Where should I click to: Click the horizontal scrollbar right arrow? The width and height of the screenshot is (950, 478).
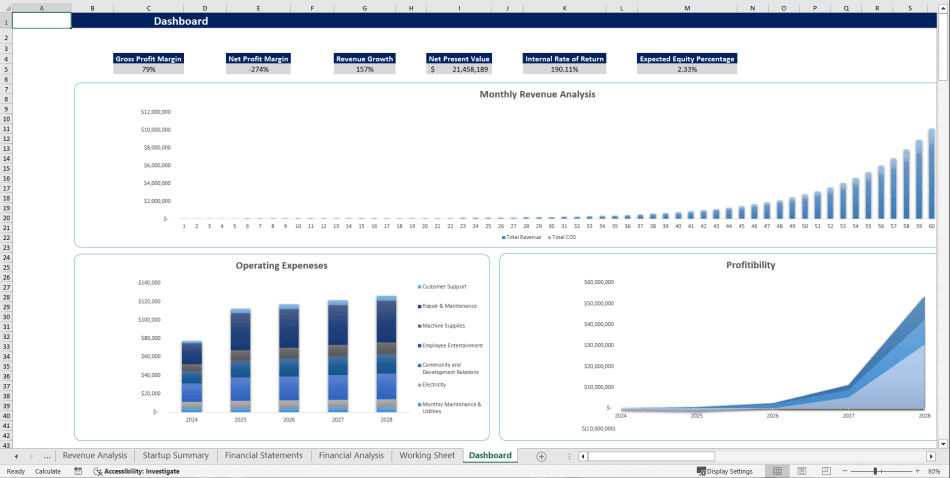(932, 456)
